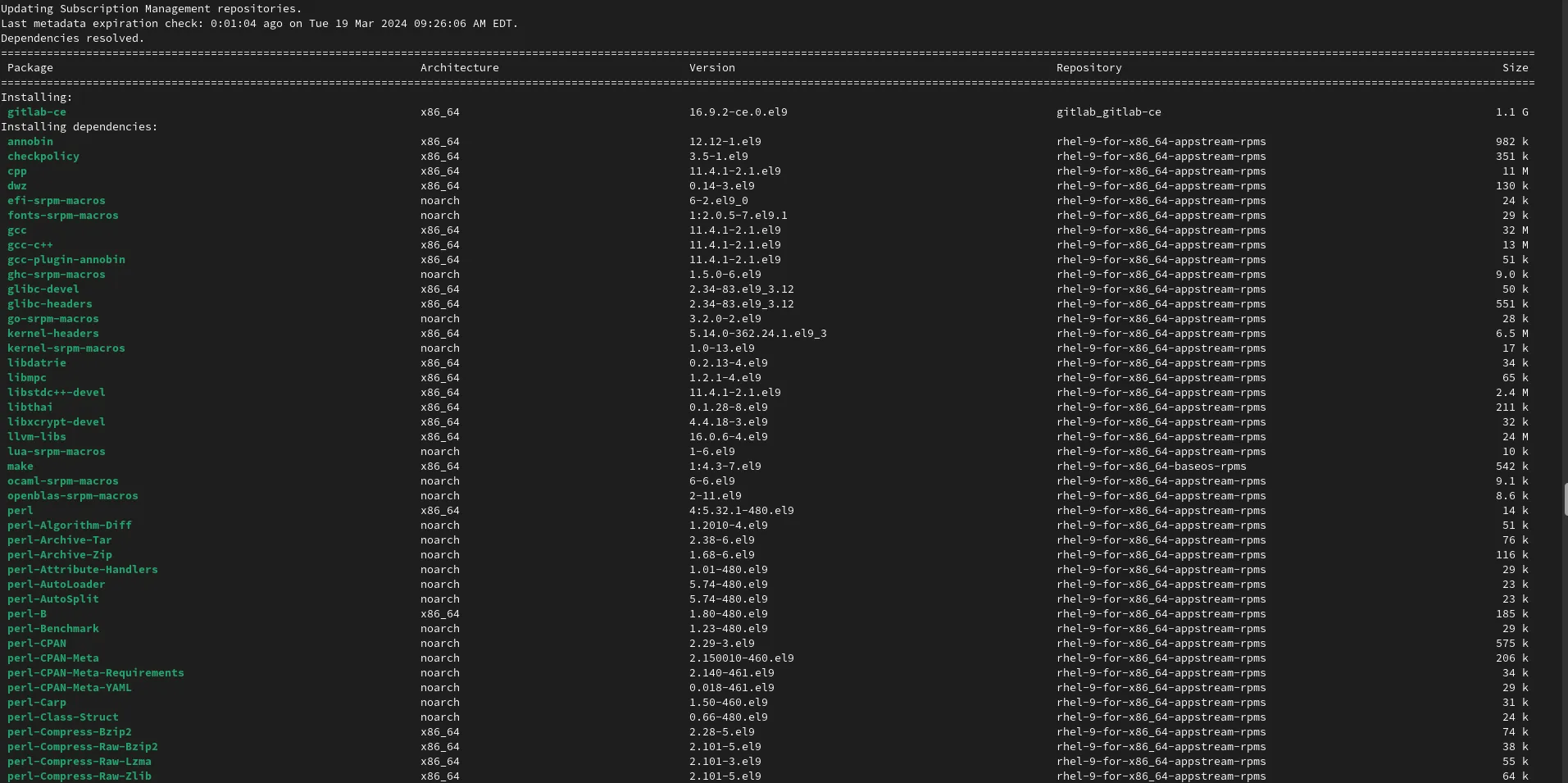Image resolution: width=1568 pixels, height=783 pixels.
Task: Click perl-Archive-Tar package name
Action: click(x=60, y=540)
